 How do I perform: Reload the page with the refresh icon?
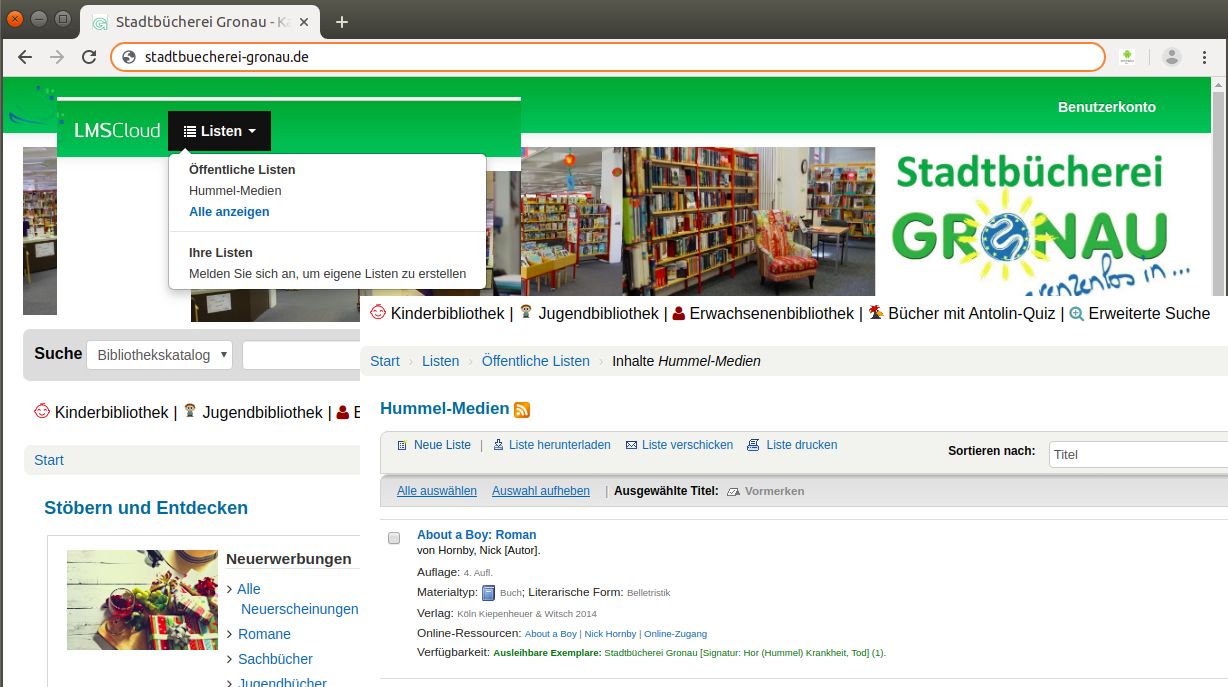(89, 57)
